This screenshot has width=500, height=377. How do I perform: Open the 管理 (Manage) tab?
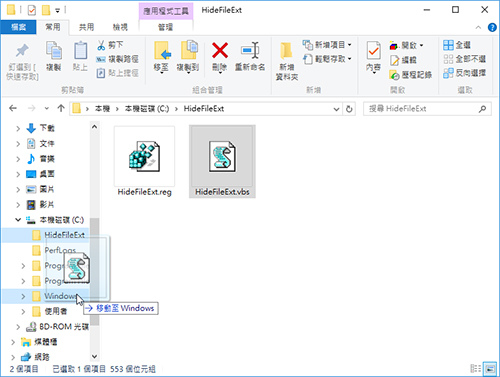coord(165,27)
